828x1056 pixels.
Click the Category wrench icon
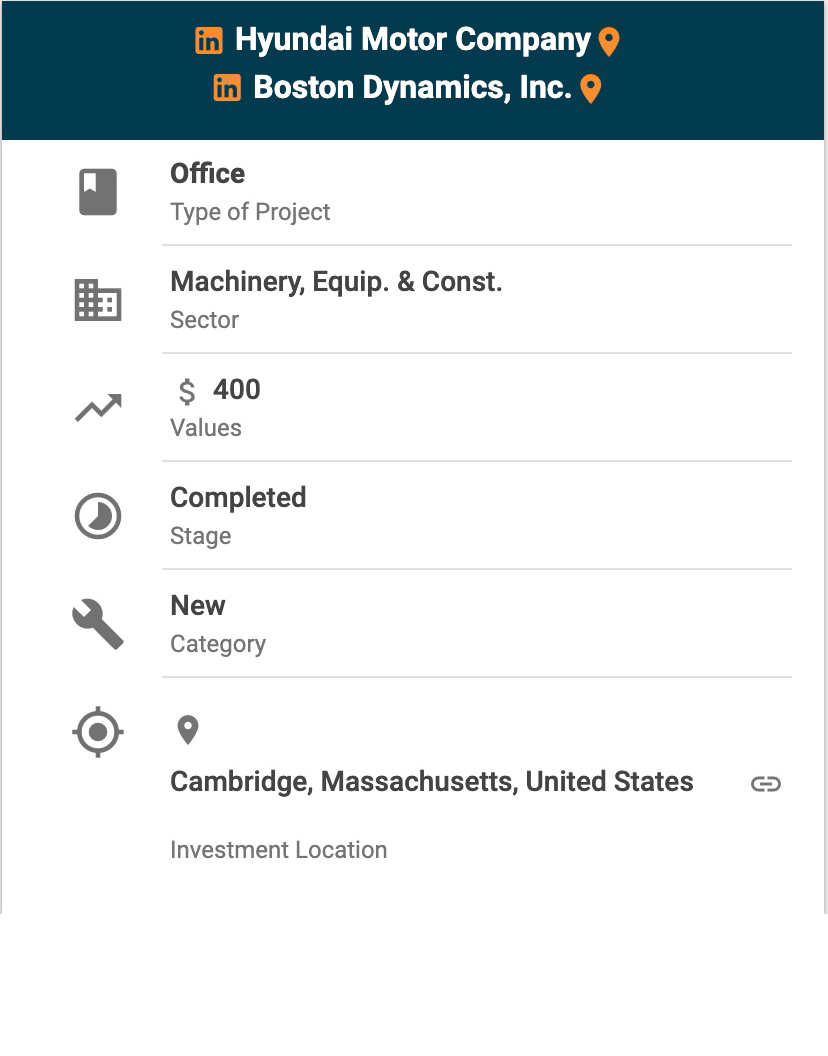click(98, 624)
